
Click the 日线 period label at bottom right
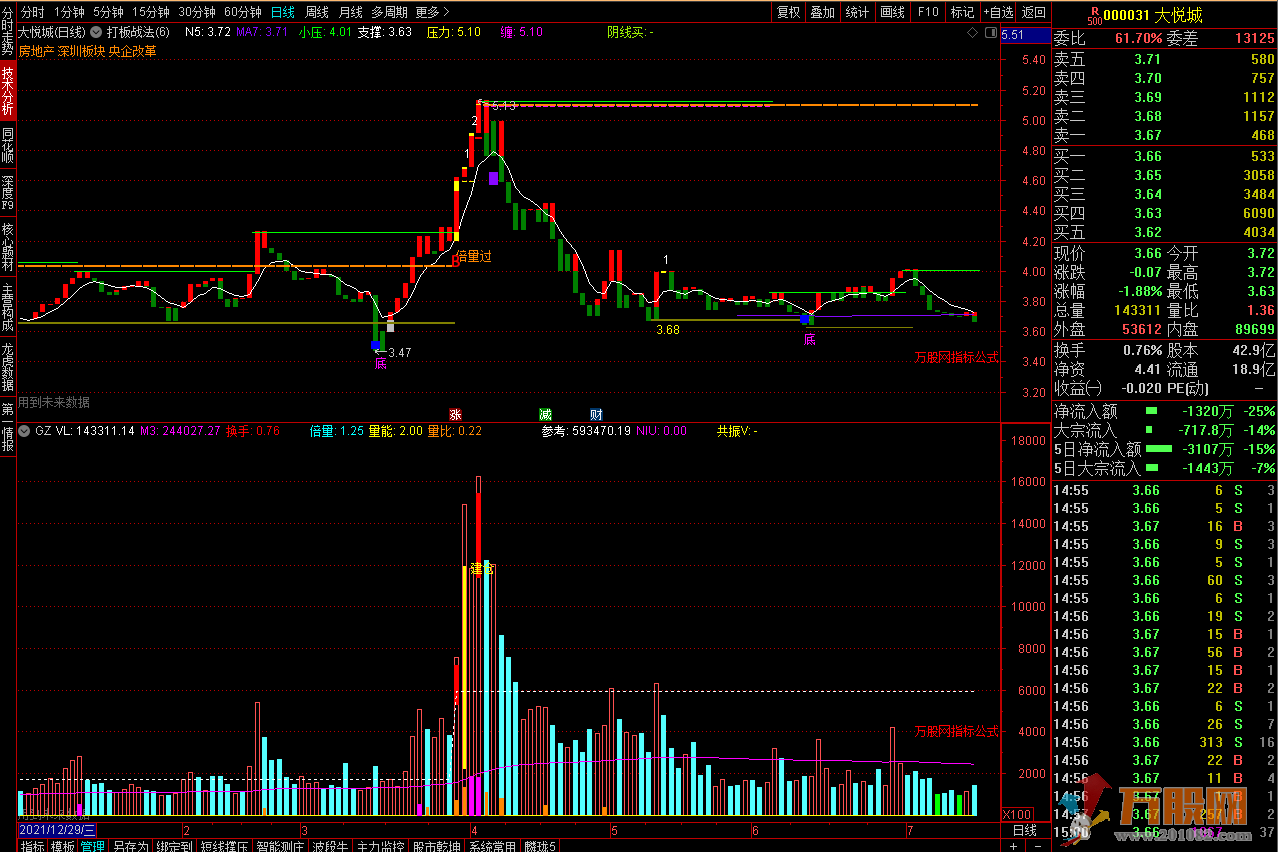click(1025, 830)
